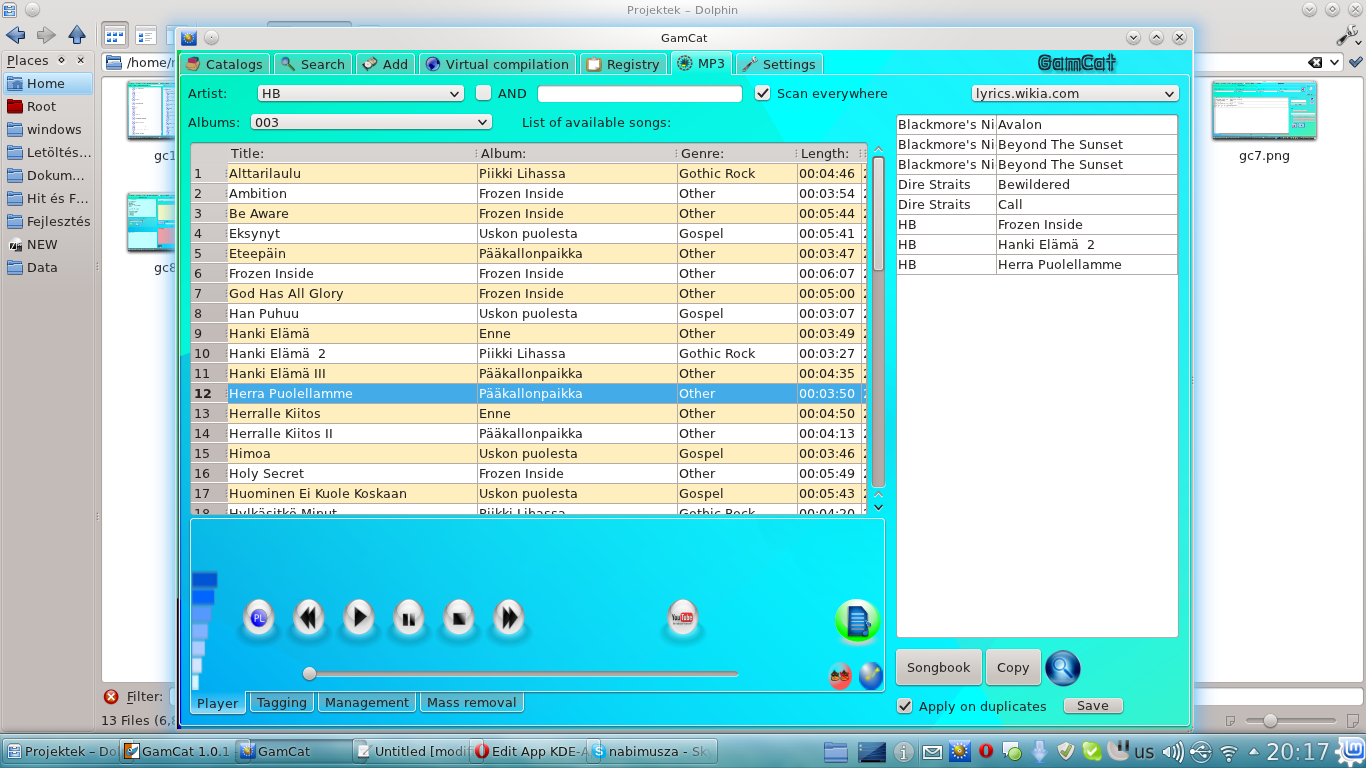
Task: Click the Opera icon in system tray
Action: tap(986, 751)
